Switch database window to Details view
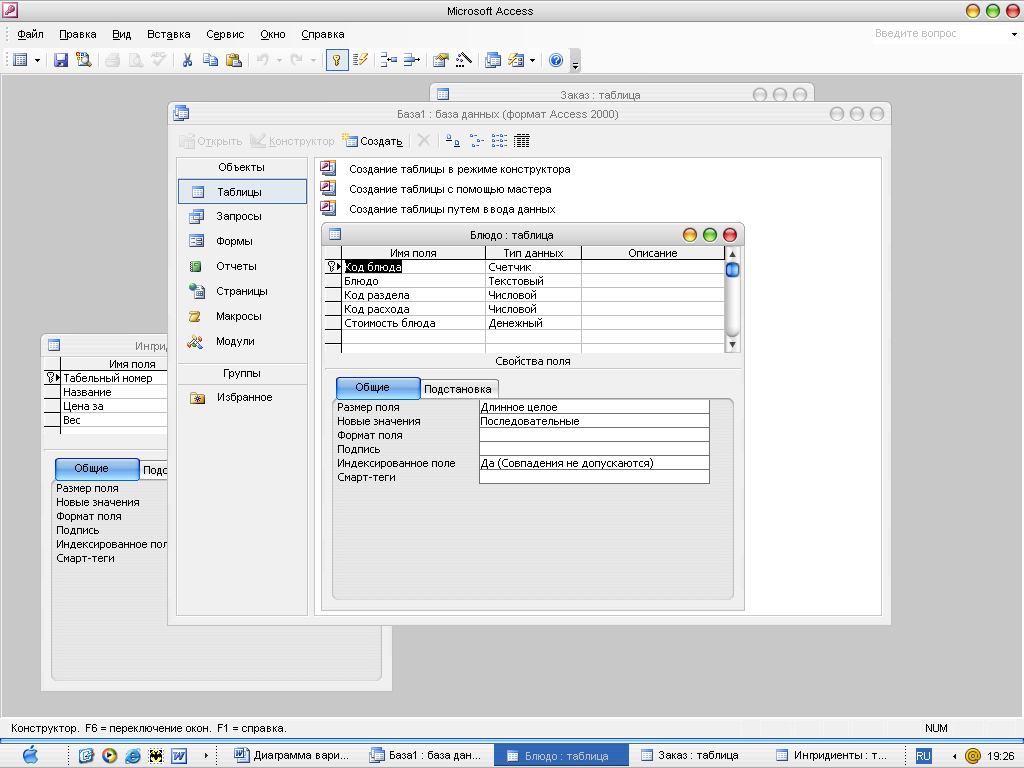This screenshot has width=1024, height=768. (x=522, y=141)
